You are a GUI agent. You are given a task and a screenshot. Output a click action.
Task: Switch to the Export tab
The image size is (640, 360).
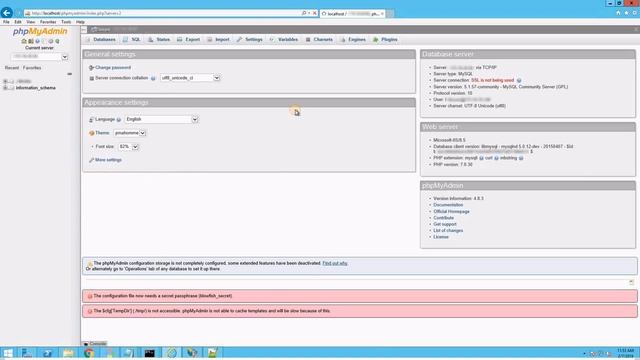click(x=189, y=40)
